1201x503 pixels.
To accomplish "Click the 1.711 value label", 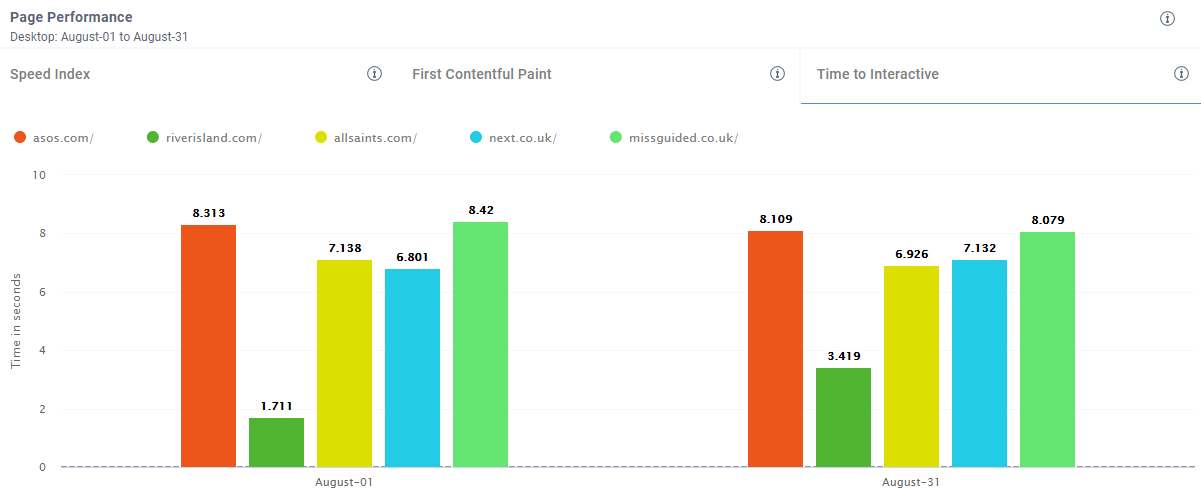I will pos(276,406).
